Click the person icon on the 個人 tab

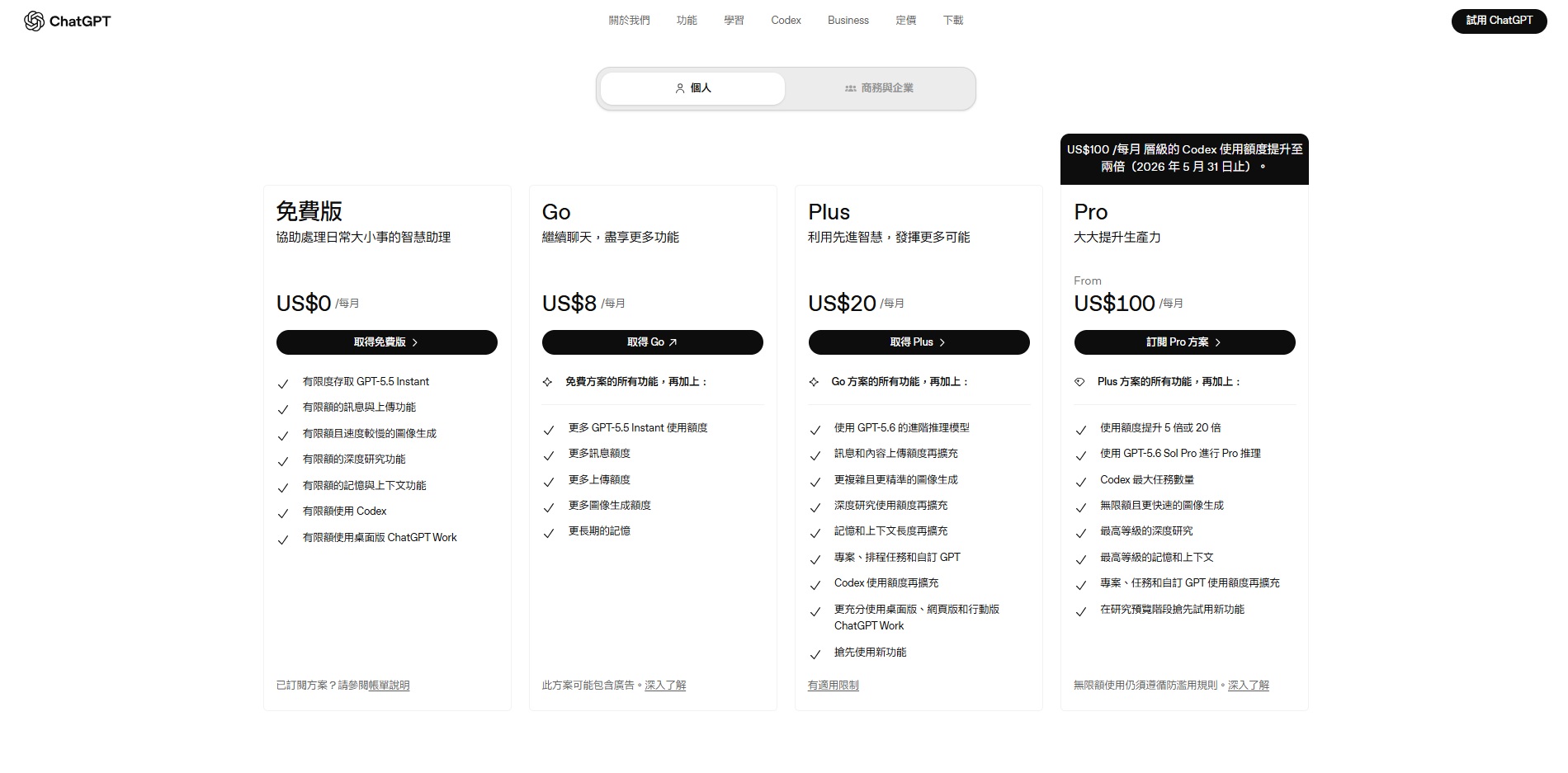tap(680, 88)
